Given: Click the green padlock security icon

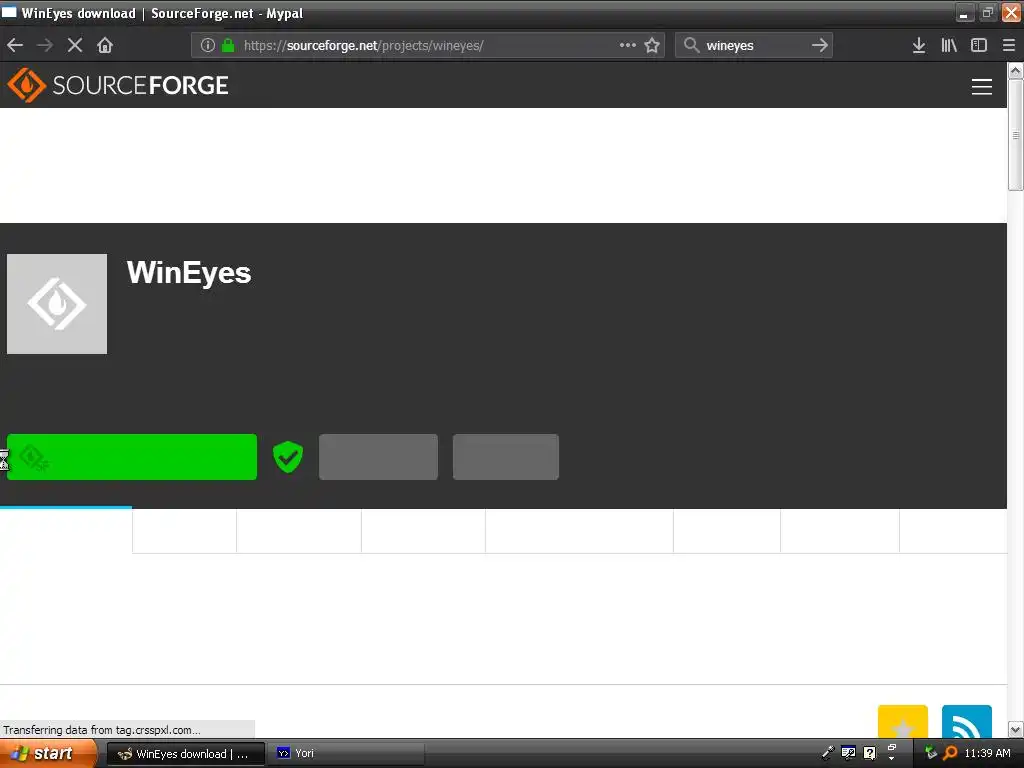Looking at the screenshot, I should (x=228, y=45).
